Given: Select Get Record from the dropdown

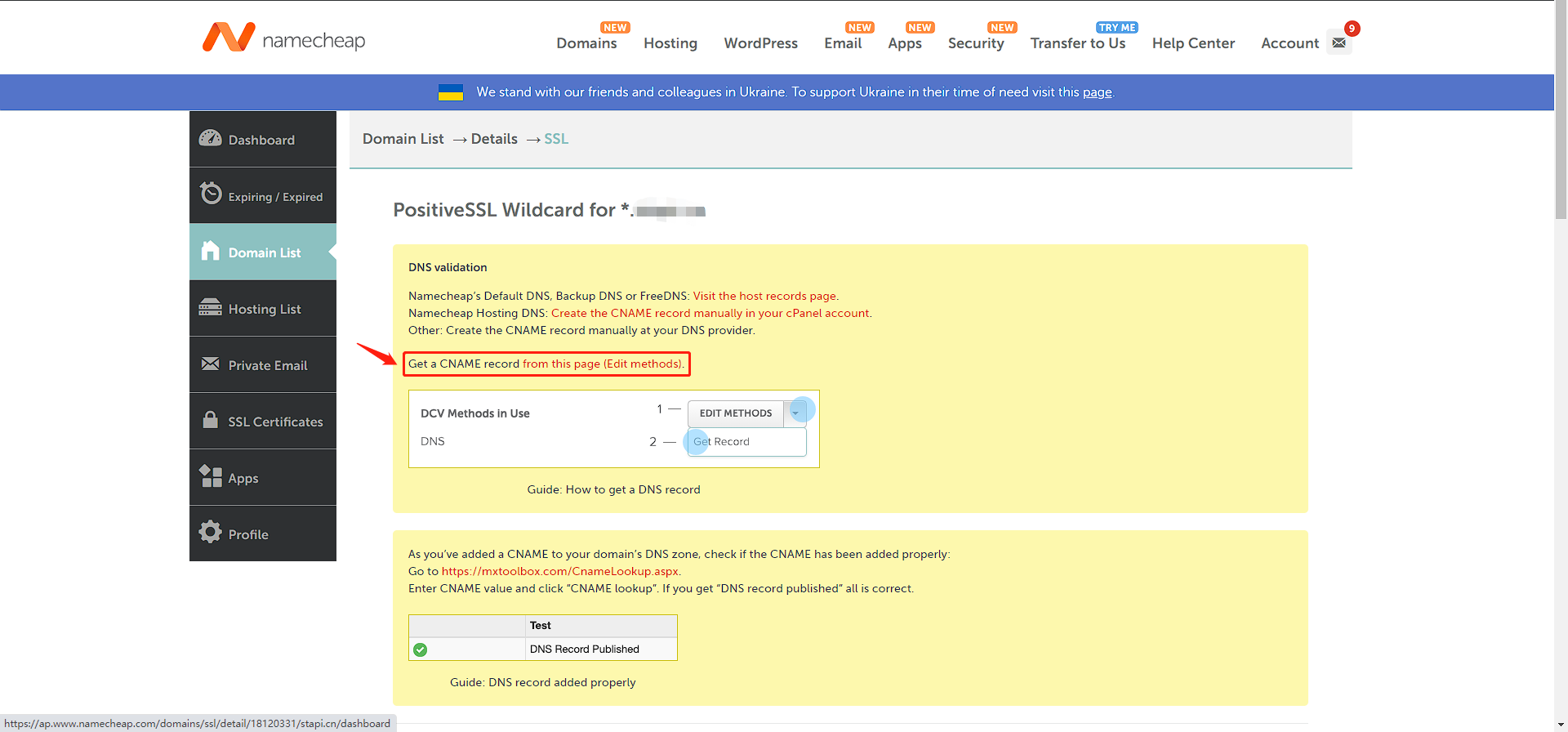Looking at the screenshot, I should (746, 442).
